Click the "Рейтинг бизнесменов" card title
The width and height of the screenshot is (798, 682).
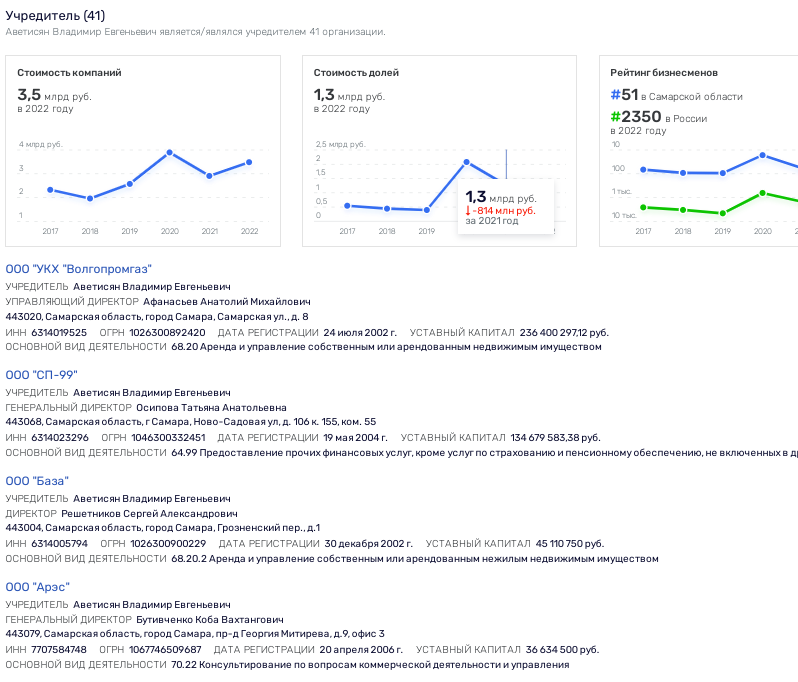click(x=664, y=73)
